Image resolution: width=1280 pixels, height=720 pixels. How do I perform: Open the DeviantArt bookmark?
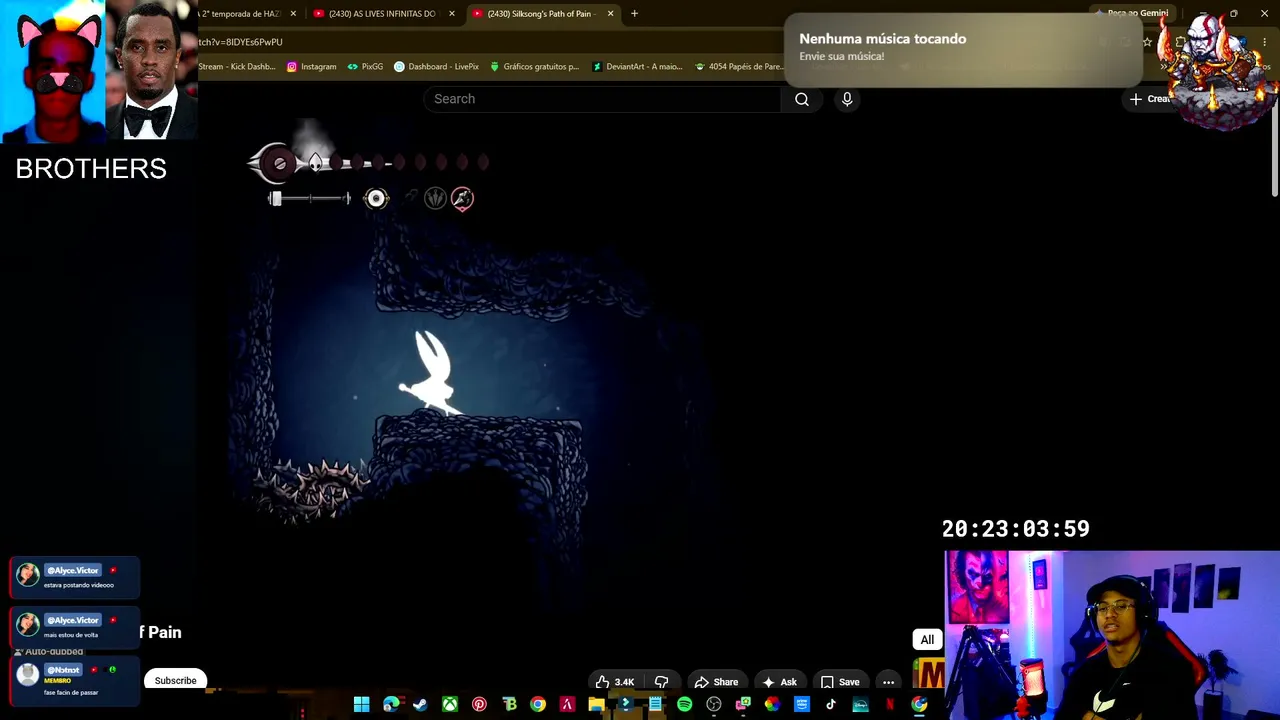pos(637,67)
